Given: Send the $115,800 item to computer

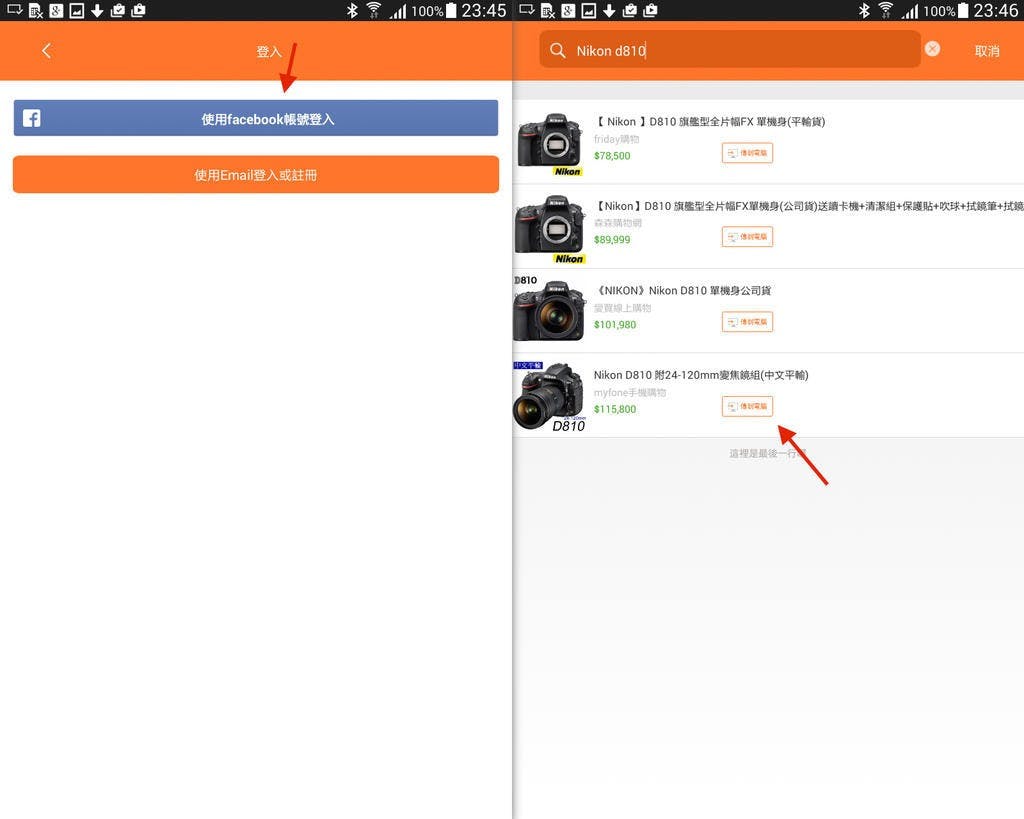Looking at the screenshot, I should pos(747,406).
